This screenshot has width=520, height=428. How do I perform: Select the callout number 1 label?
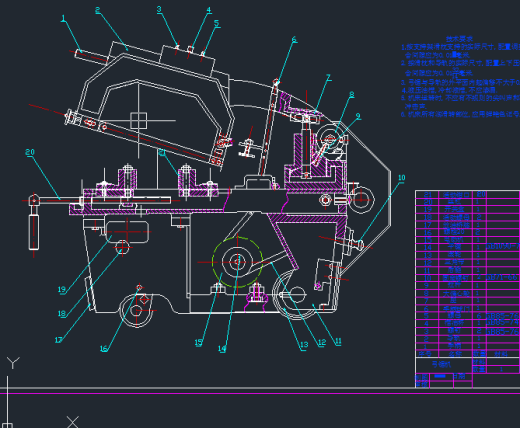63,19
